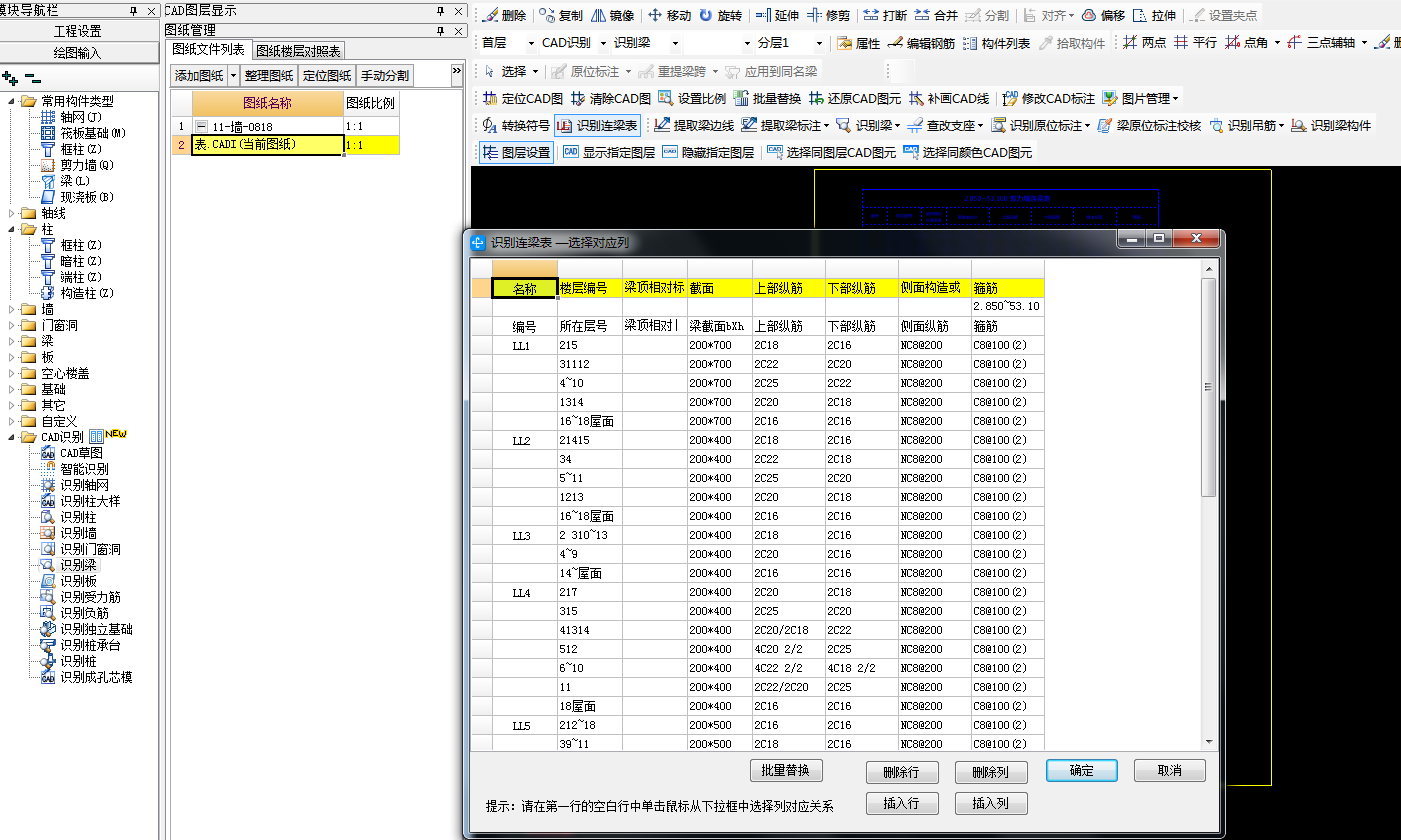Image resolution: width=1401 pixels, height=840 pixels.
Task: Click 显示指定图层 button
Action: (x=609, y=153)
